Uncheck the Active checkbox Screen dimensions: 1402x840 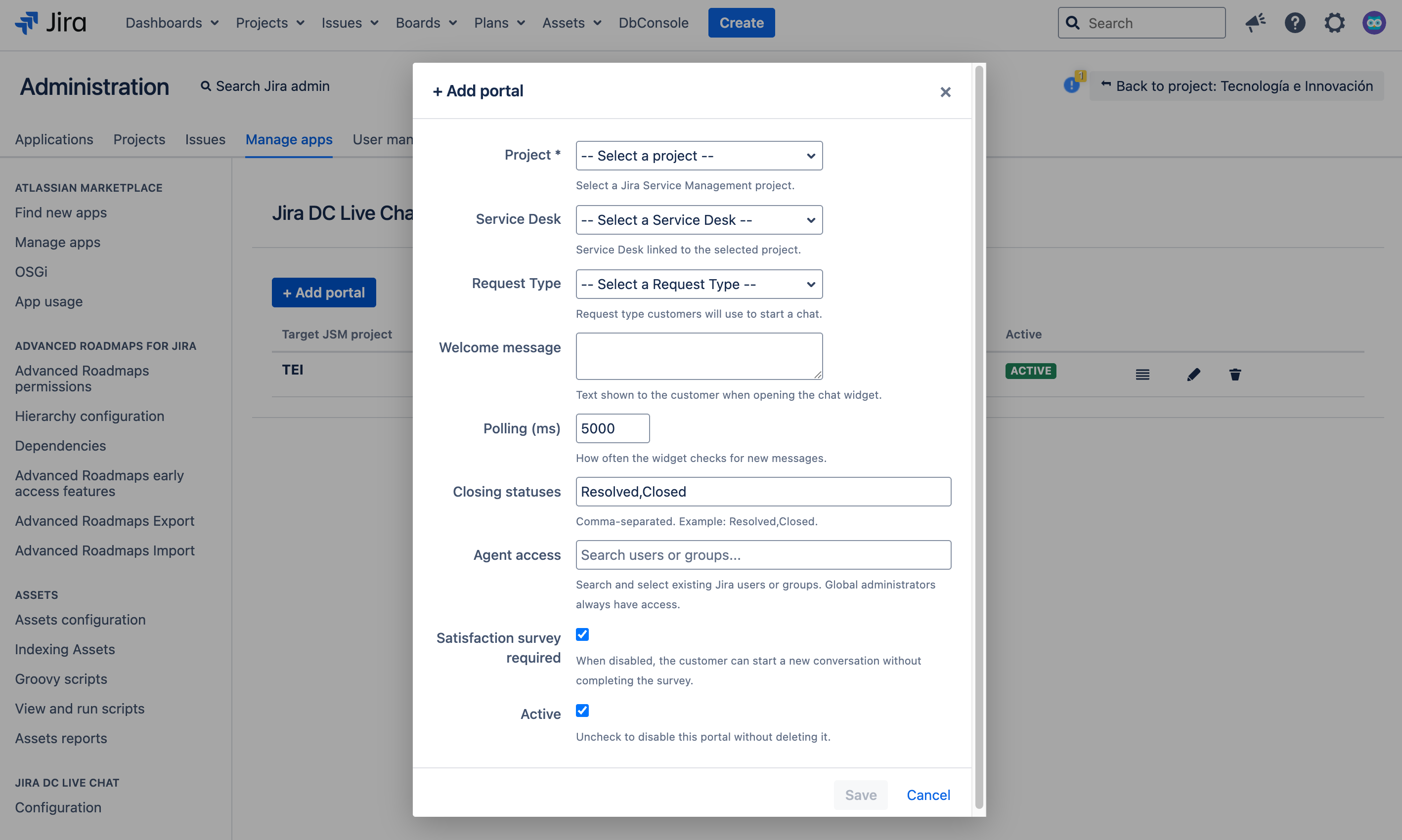coord(582,711)
